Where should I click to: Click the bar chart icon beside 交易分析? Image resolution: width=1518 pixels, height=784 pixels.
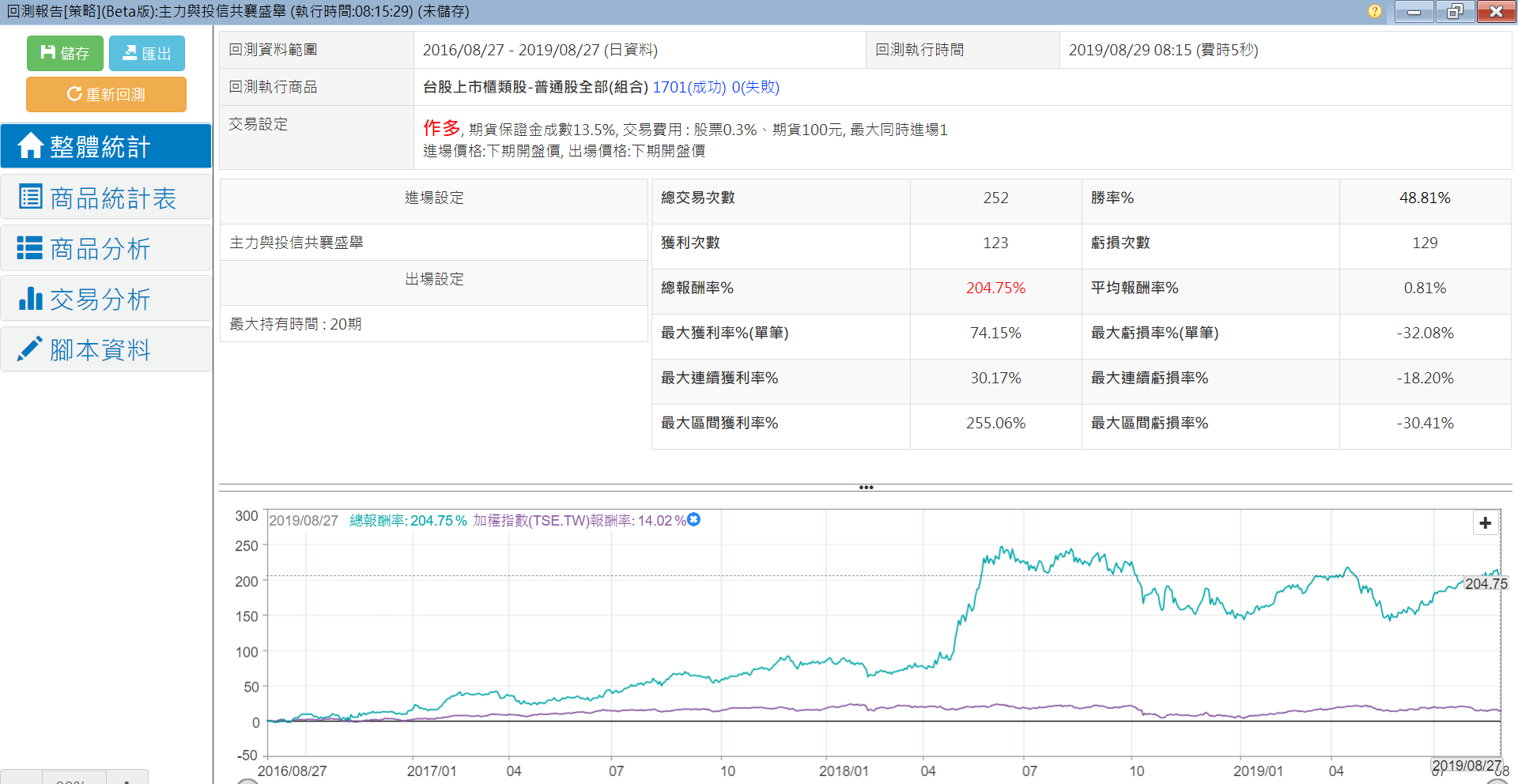(x=30, y=299)
